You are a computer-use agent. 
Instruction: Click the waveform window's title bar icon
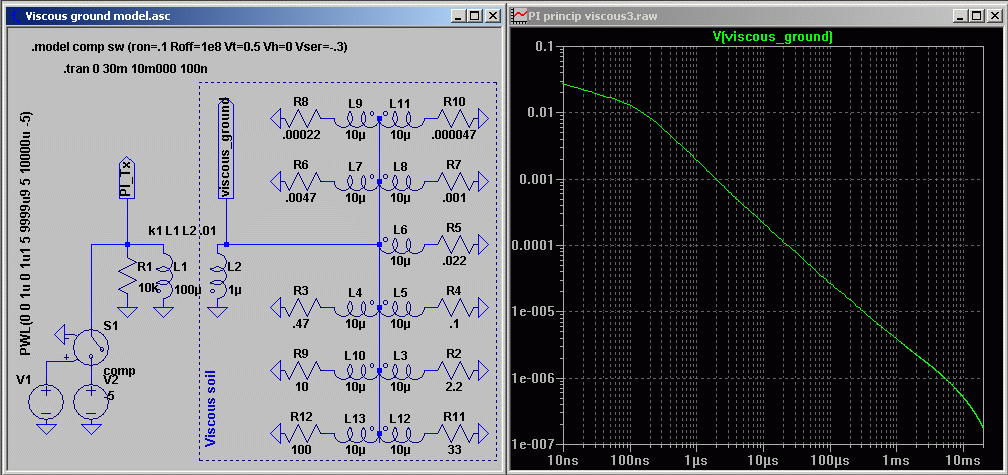(x=520, y=16)
